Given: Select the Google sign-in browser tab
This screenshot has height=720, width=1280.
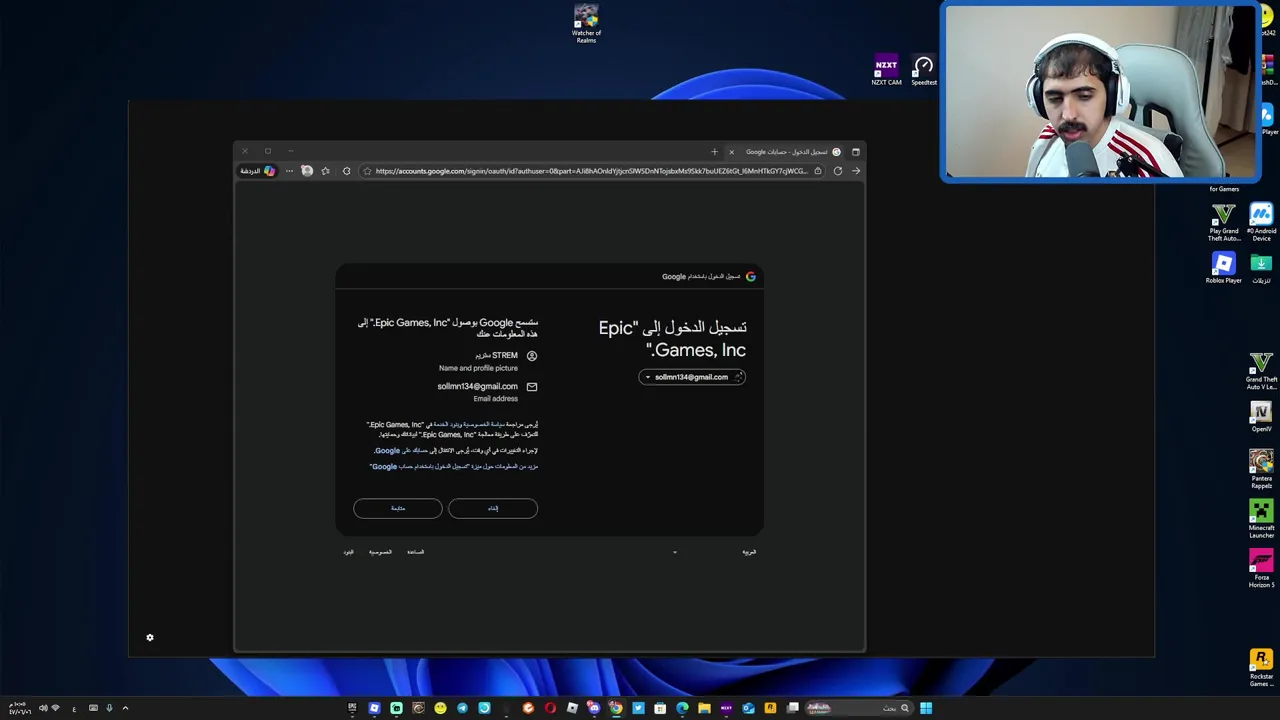Looking at the screenshot, I should click(786, 152).
